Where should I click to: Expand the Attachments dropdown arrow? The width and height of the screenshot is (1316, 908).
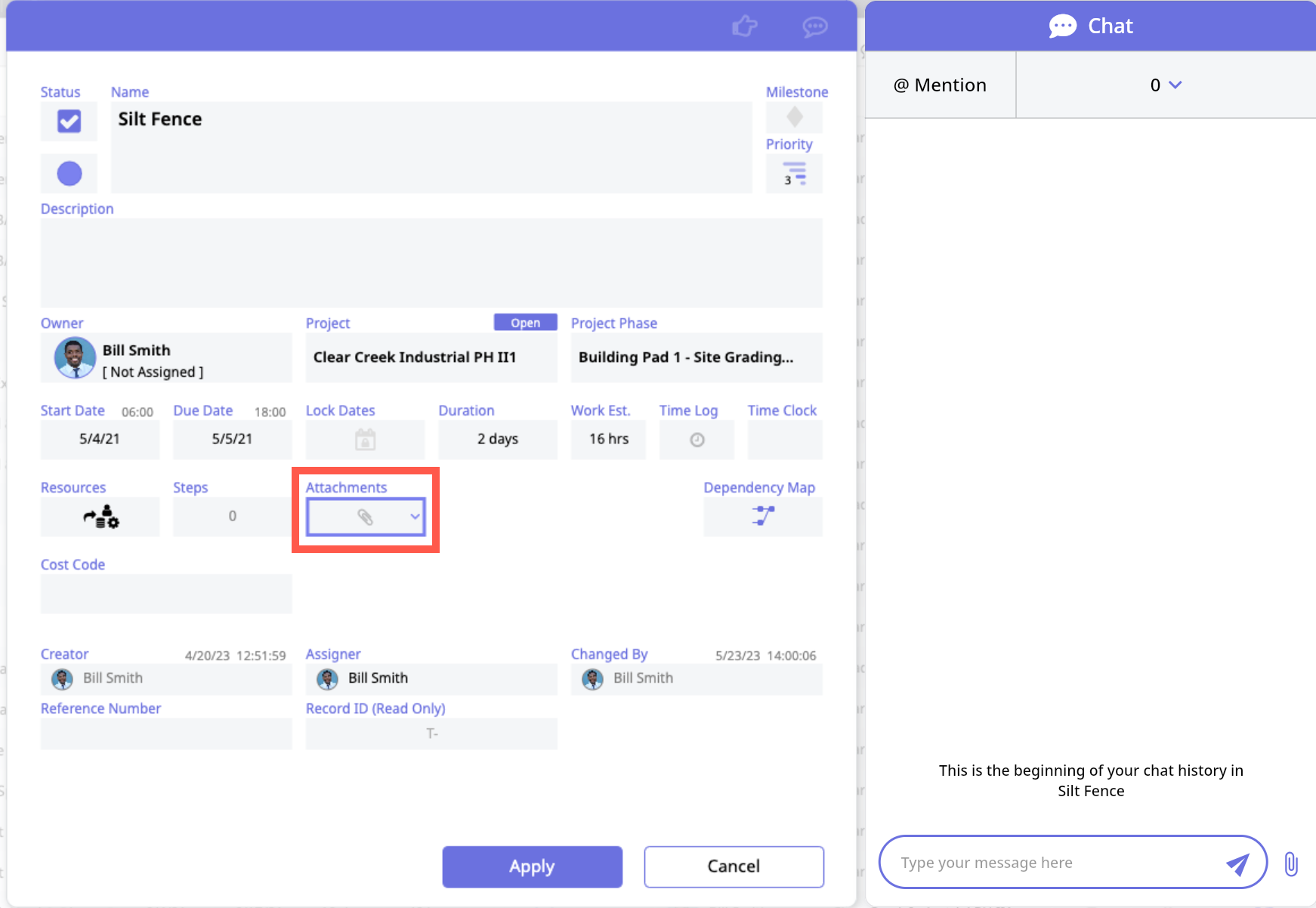[x=415, y=517]
